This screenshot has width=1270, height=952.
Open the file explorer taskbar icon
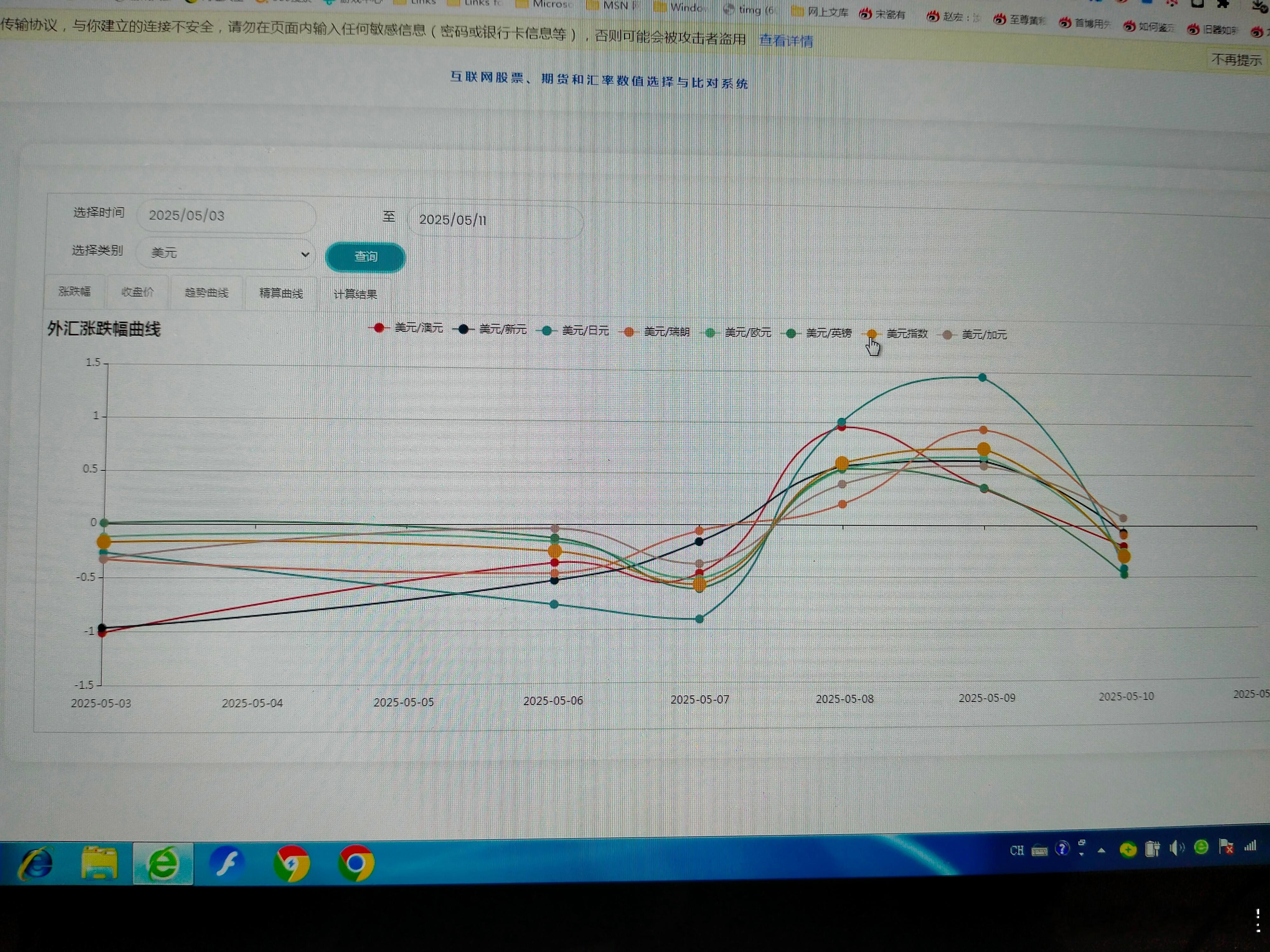tap(99, 864)
